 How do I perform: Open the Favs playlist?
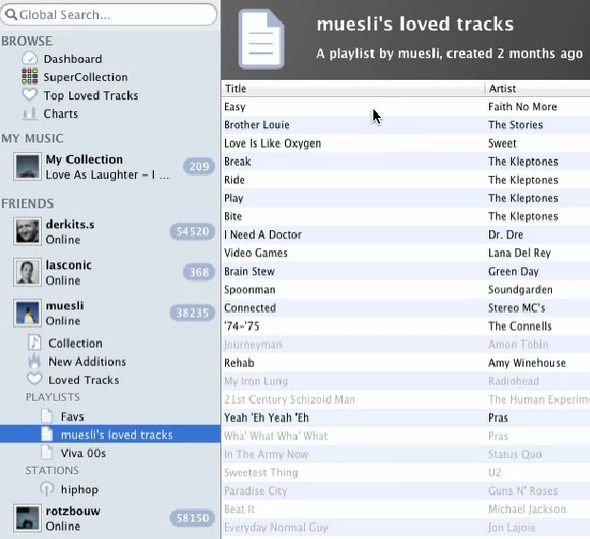point(72,417)
